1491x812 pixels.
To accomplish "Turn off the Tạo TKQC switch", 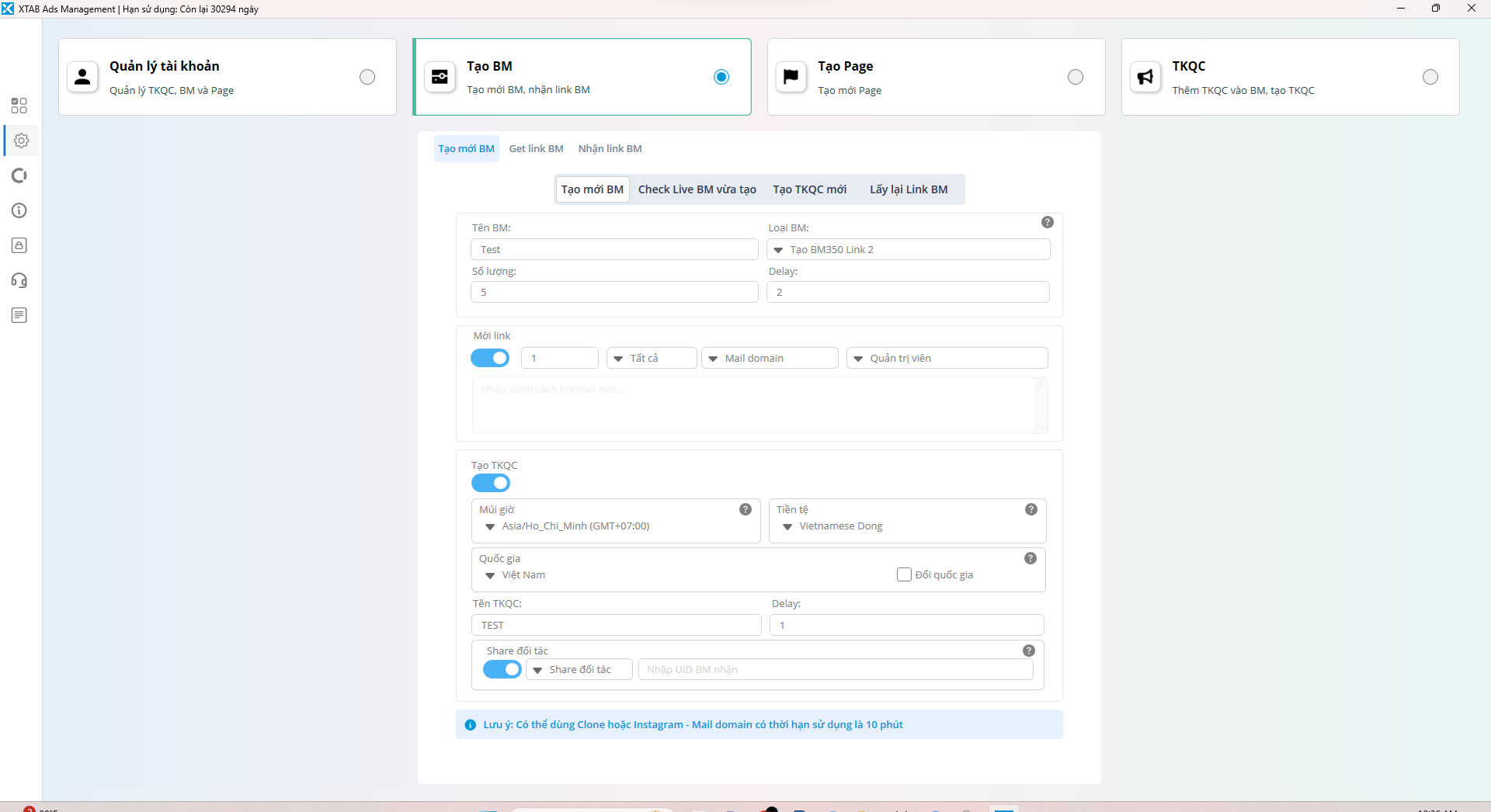I will coord(490,483).
